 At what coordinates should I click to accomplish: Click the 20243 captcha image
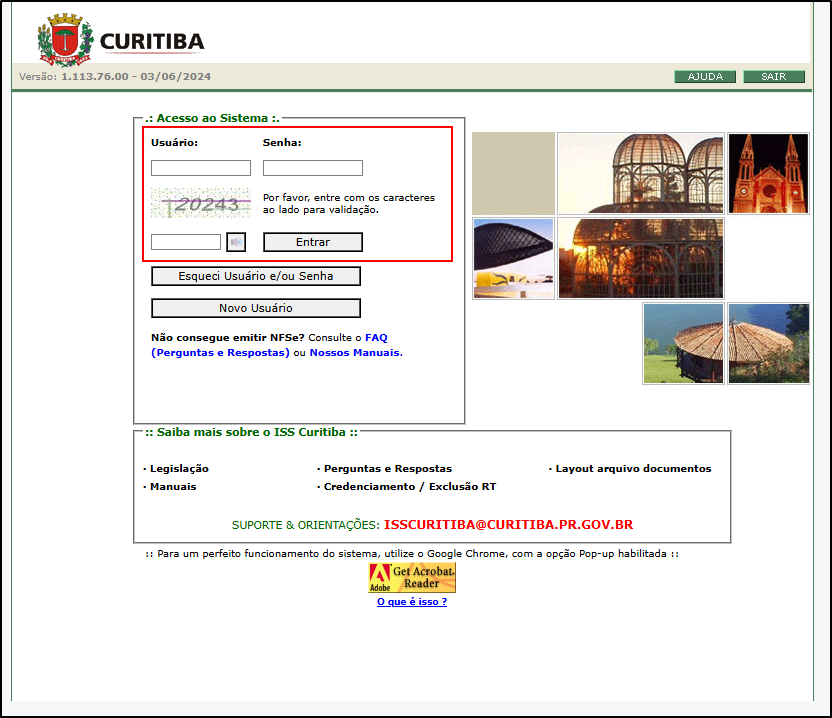click(x=201, y=203)
